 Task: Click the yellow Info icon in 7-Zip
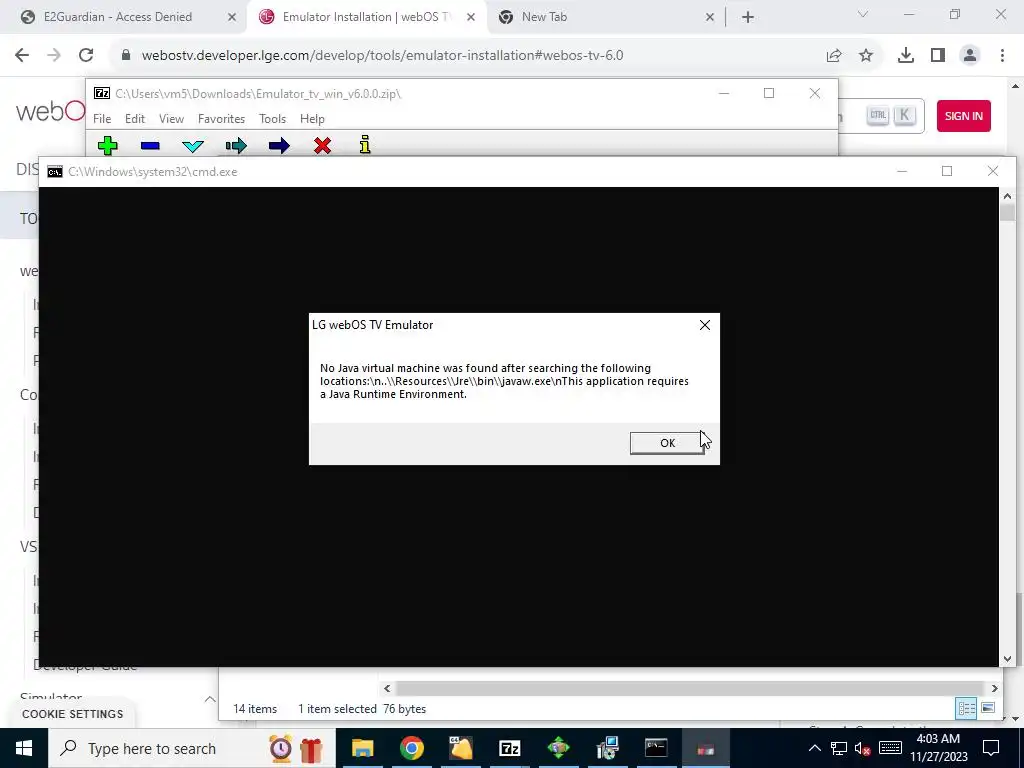pos(365,145)
